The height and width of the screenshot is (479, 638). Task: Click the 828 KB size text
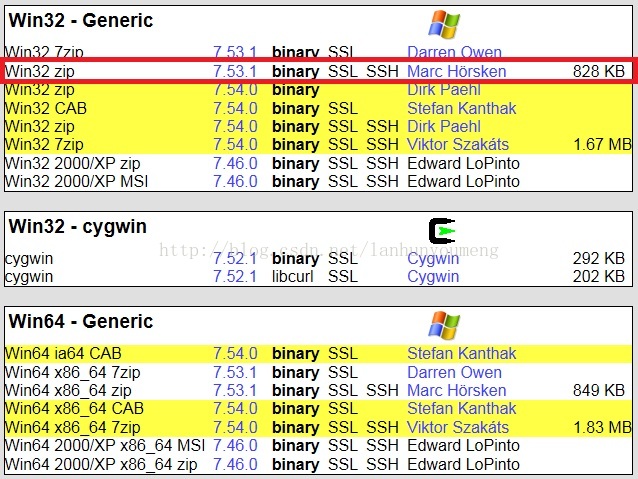tap(599, 71)
